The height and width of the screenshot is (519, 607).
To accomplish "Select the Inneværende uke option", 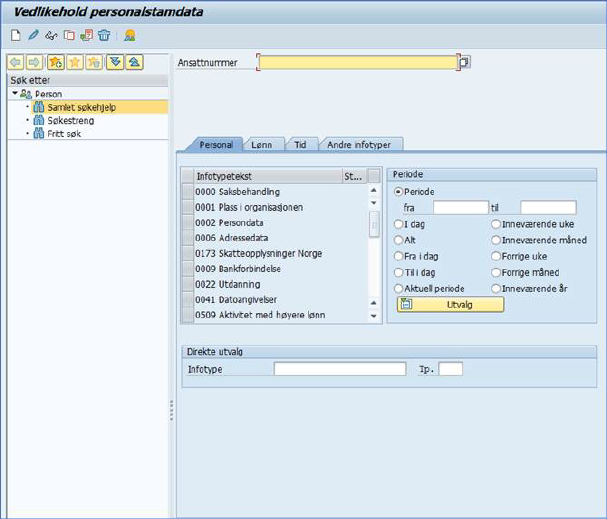I will click(496, 224).
